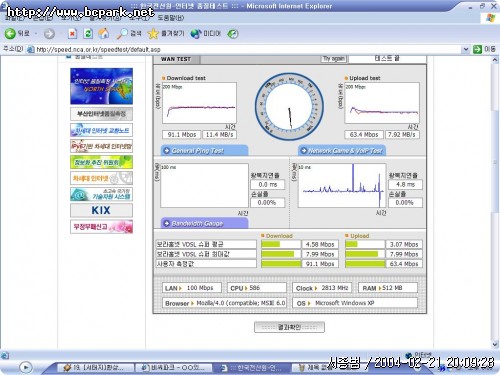Open the Home page icon

(x=104, y=33)
